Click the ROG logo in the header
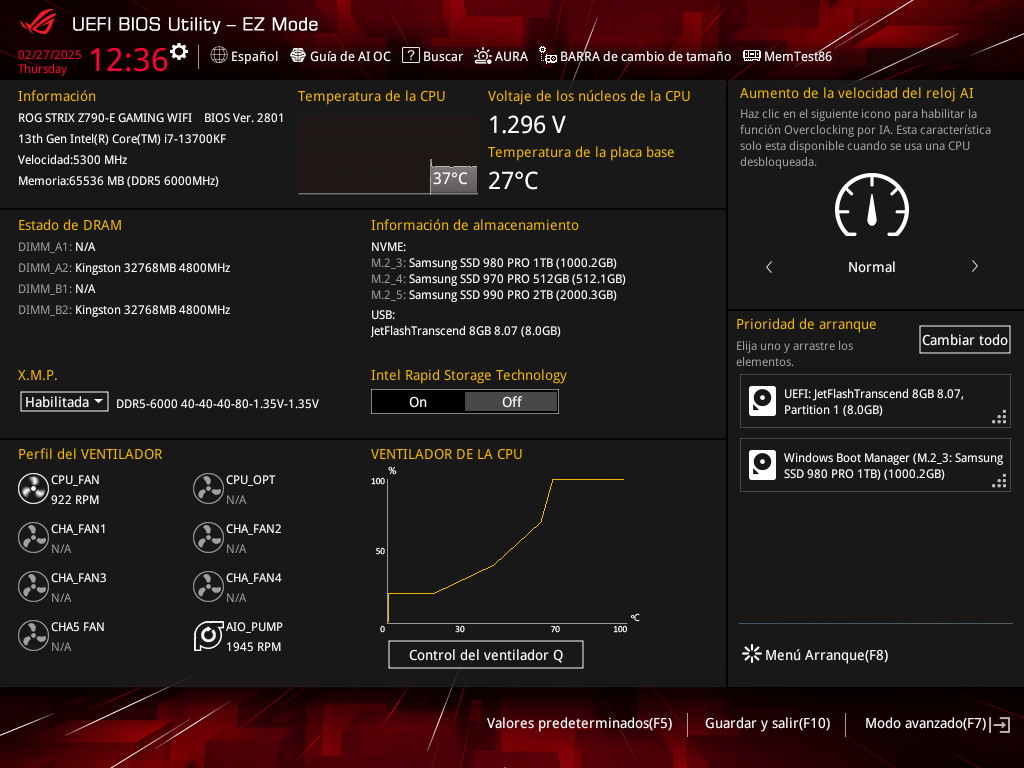The image size is (1024, 768). 38,23
